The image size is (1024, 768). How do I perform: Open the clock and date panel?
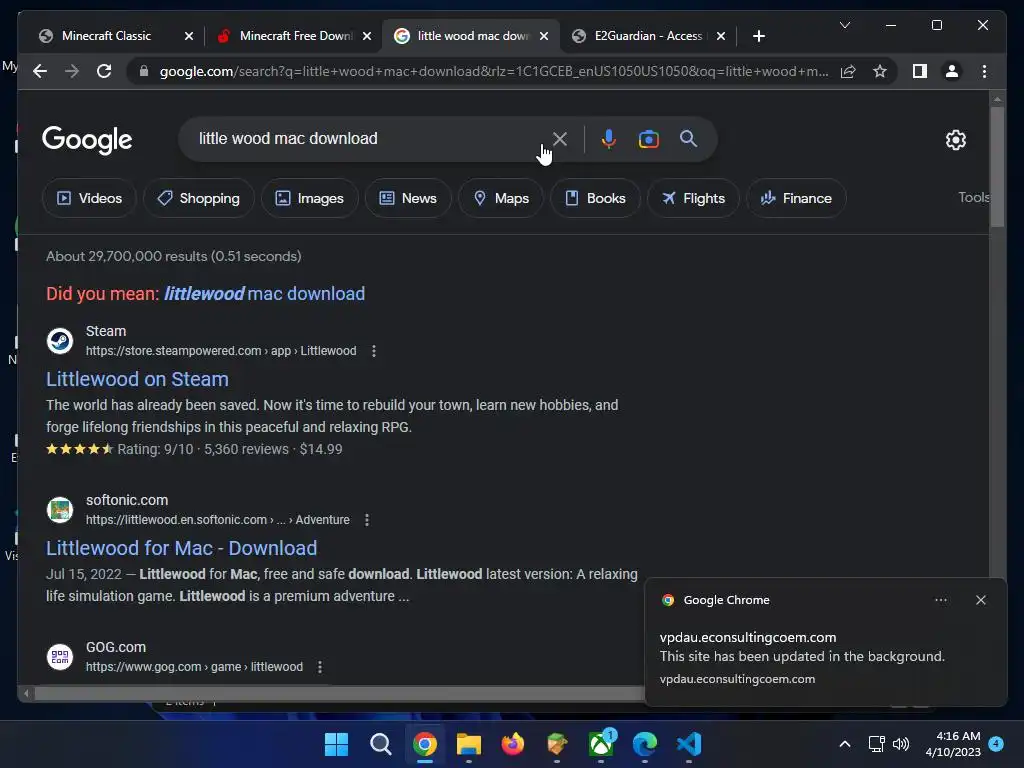[x=953, y=744]
